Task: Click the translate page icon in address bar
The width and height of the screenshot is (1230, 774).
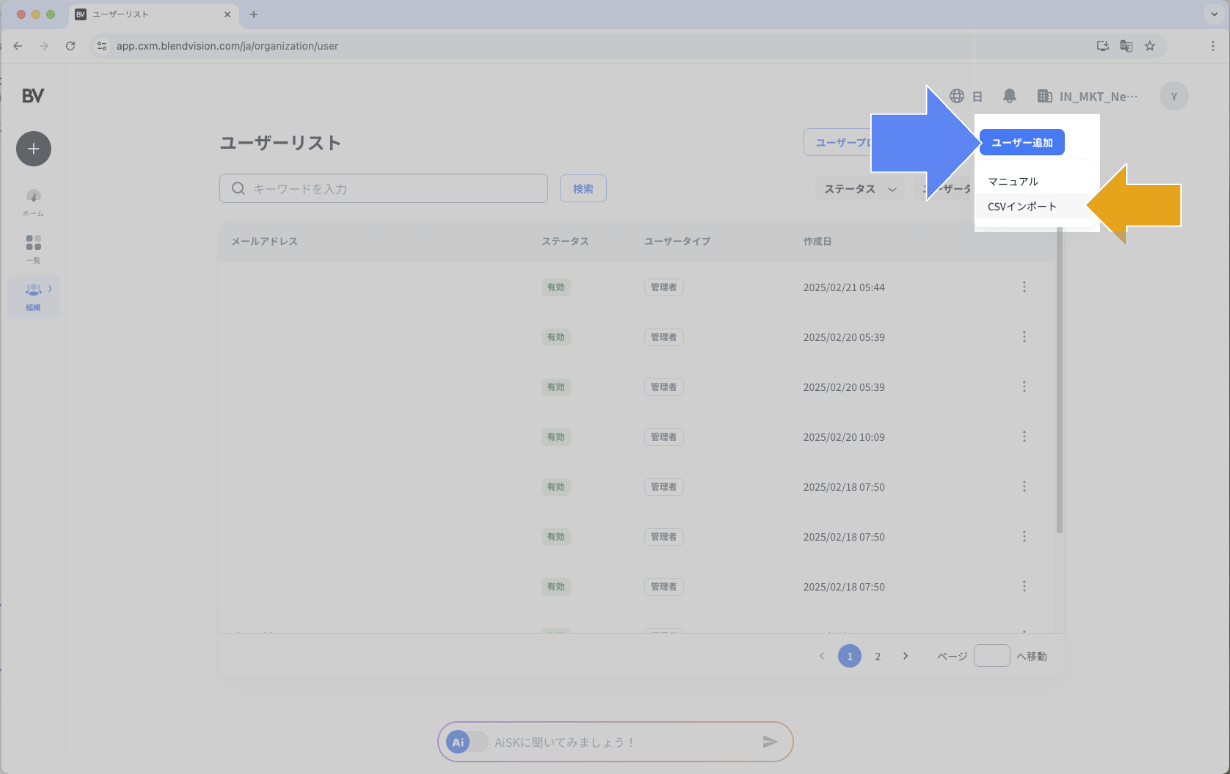Action: coord(1126,46)
